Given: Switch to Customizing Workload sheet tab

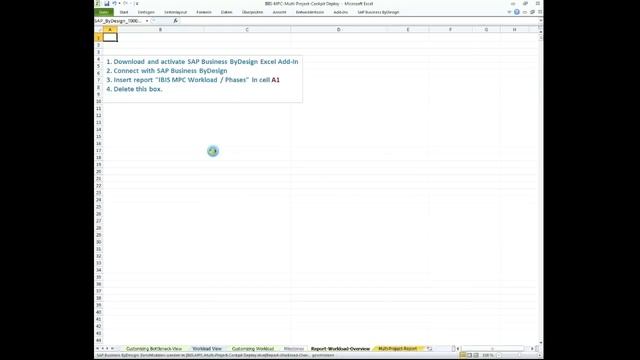Looking at the screenshot, I should point(253,349).
